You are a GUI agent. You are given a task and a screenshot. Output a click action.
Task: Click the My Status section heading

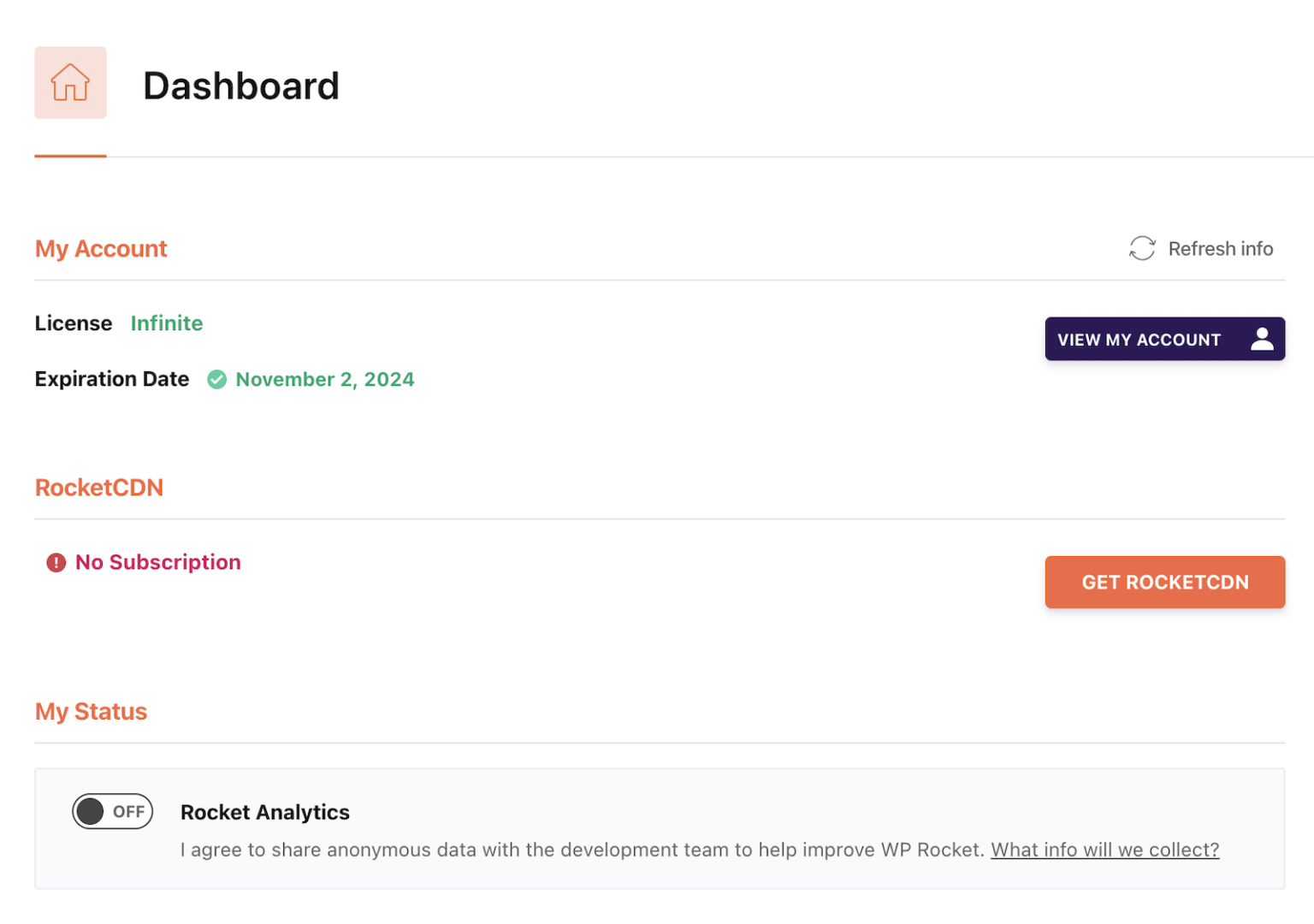[91, 712]
